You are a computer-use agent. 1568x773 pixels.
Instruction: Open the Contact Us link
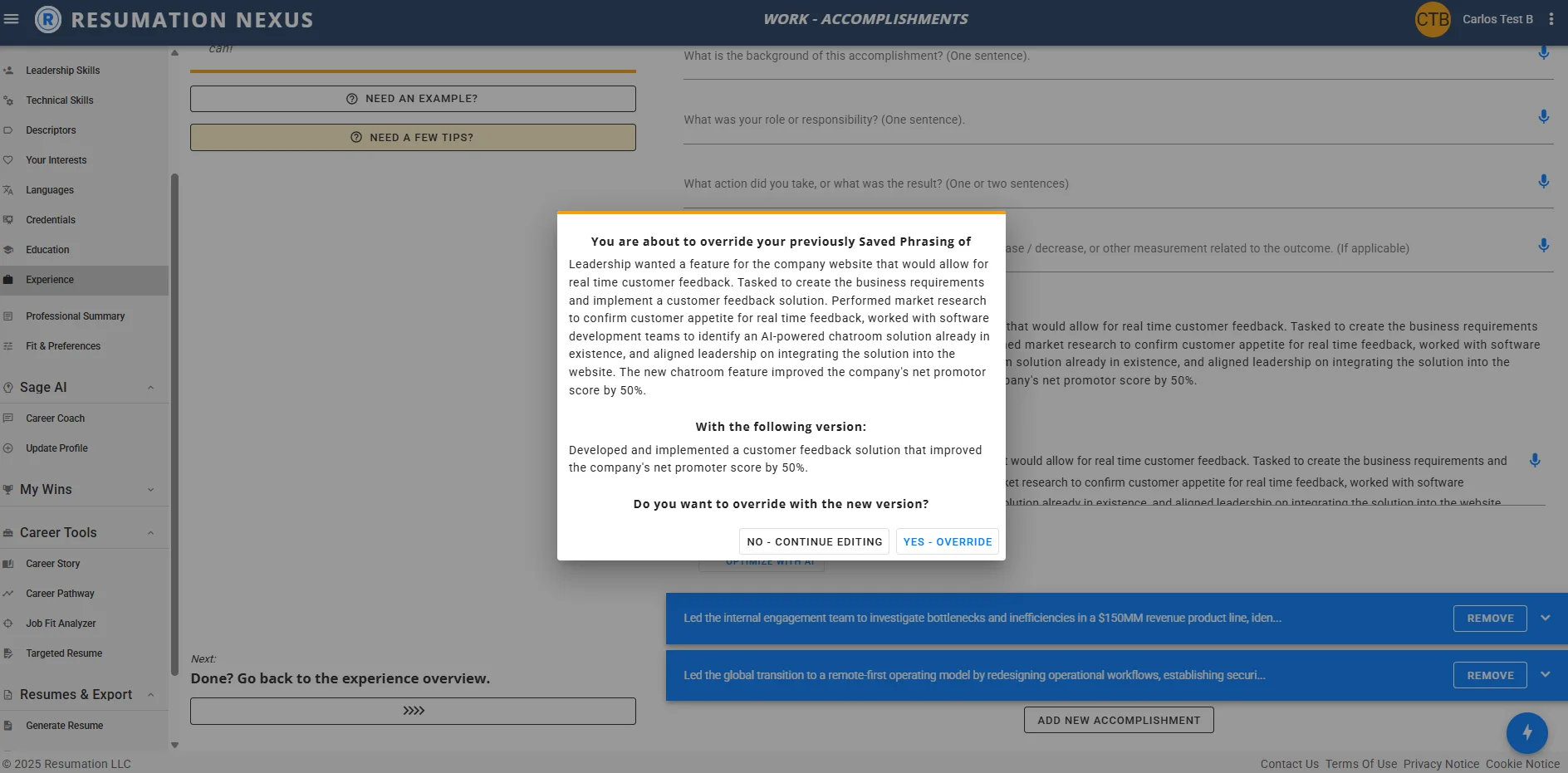tap(1289, 764)
